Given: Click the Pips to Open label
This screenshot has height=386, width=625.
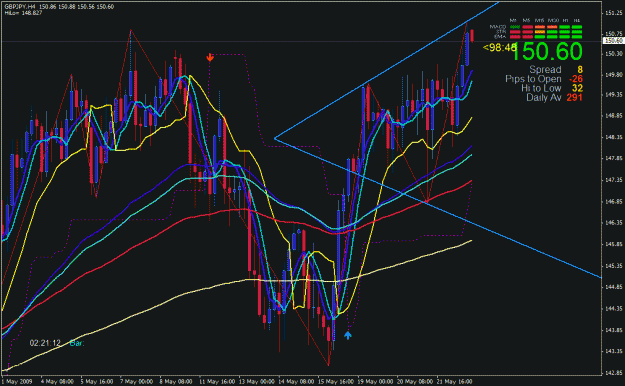Looking at the screenshot, I should tap(533, 79).
